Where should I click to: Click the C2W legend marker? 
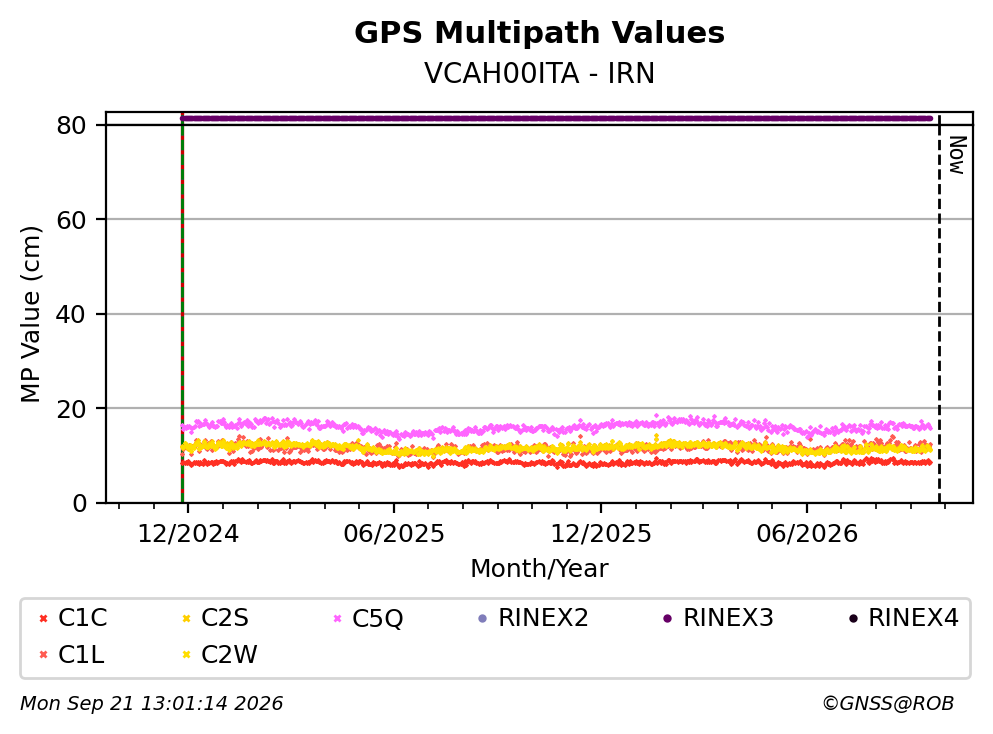pos(186,655)
